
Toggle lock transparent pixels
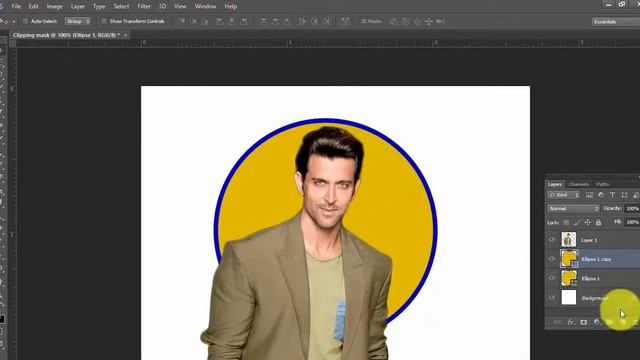pyautogui.click(x=566, y=222)
